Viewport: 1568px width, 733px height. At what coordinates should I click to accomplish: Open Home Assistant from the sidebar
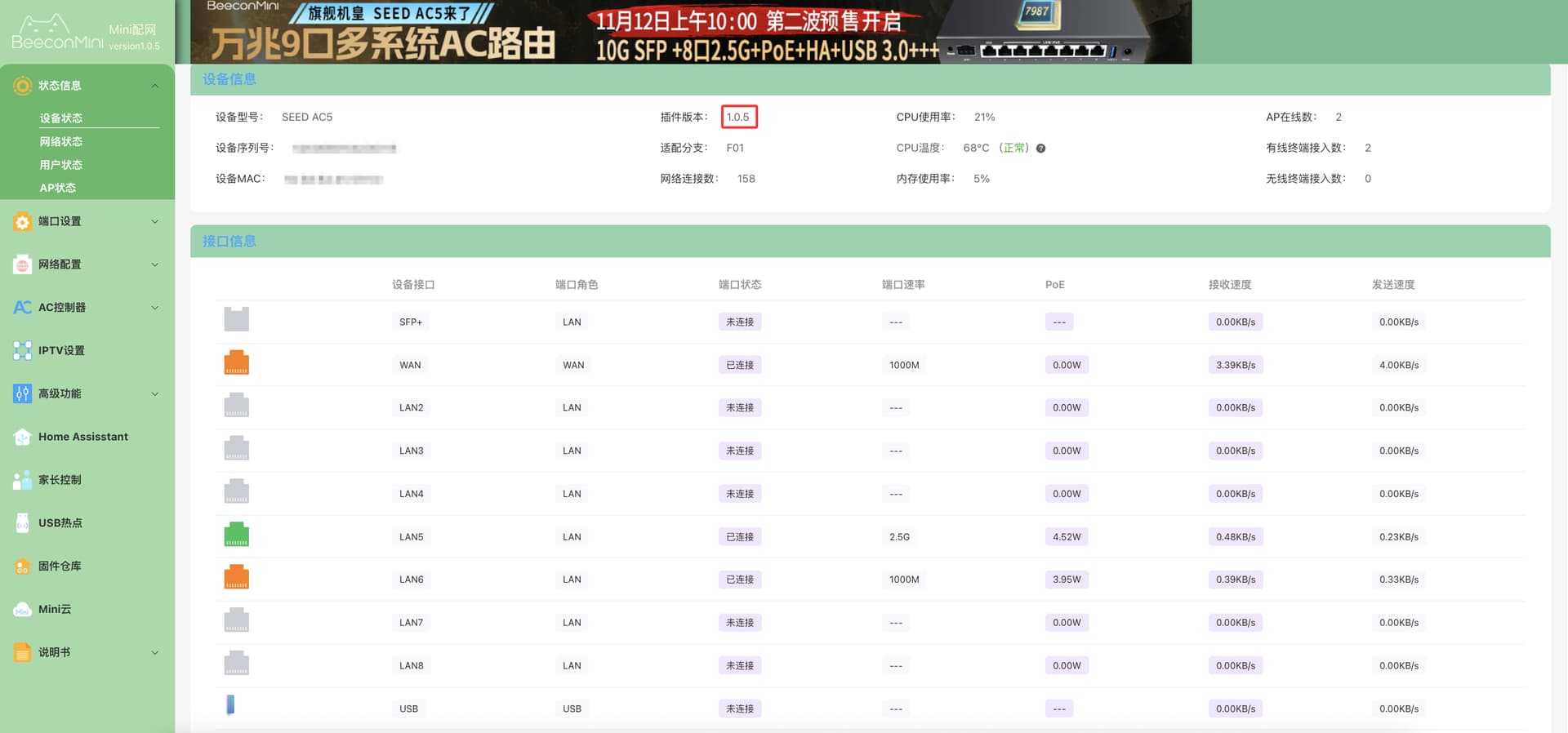coord(82,437)
